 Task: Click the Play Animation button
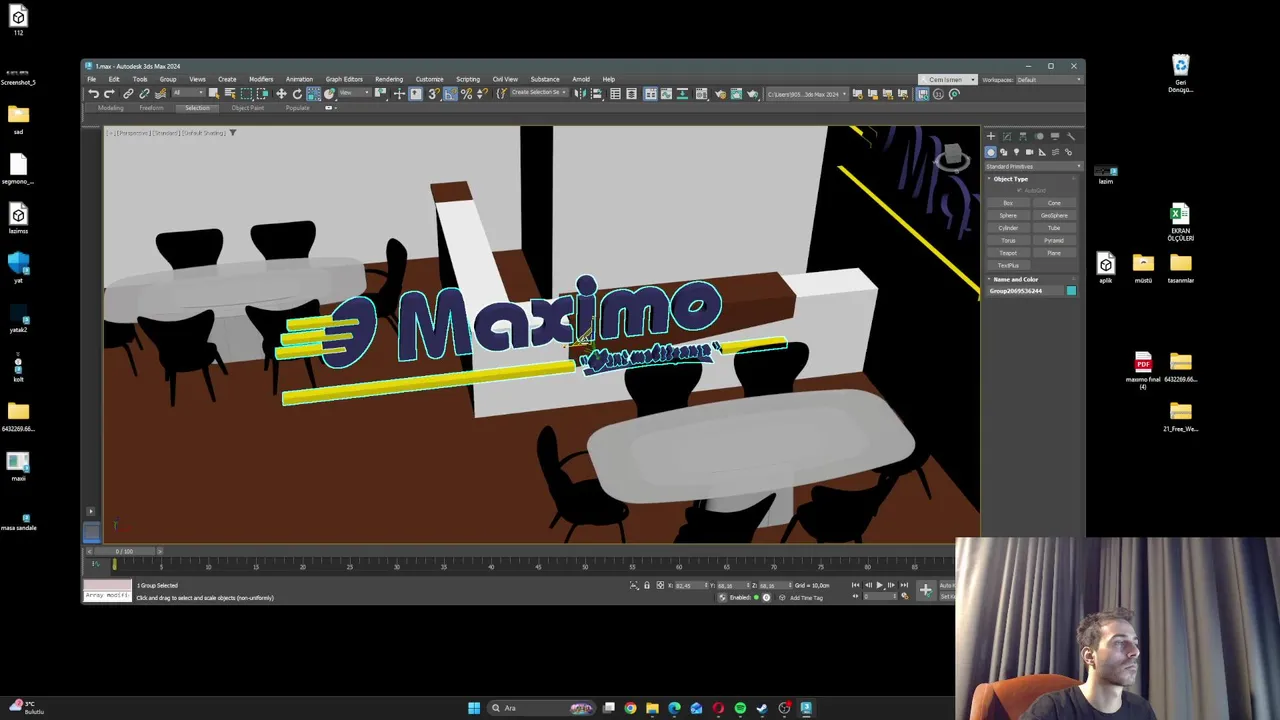coord(880,585)
